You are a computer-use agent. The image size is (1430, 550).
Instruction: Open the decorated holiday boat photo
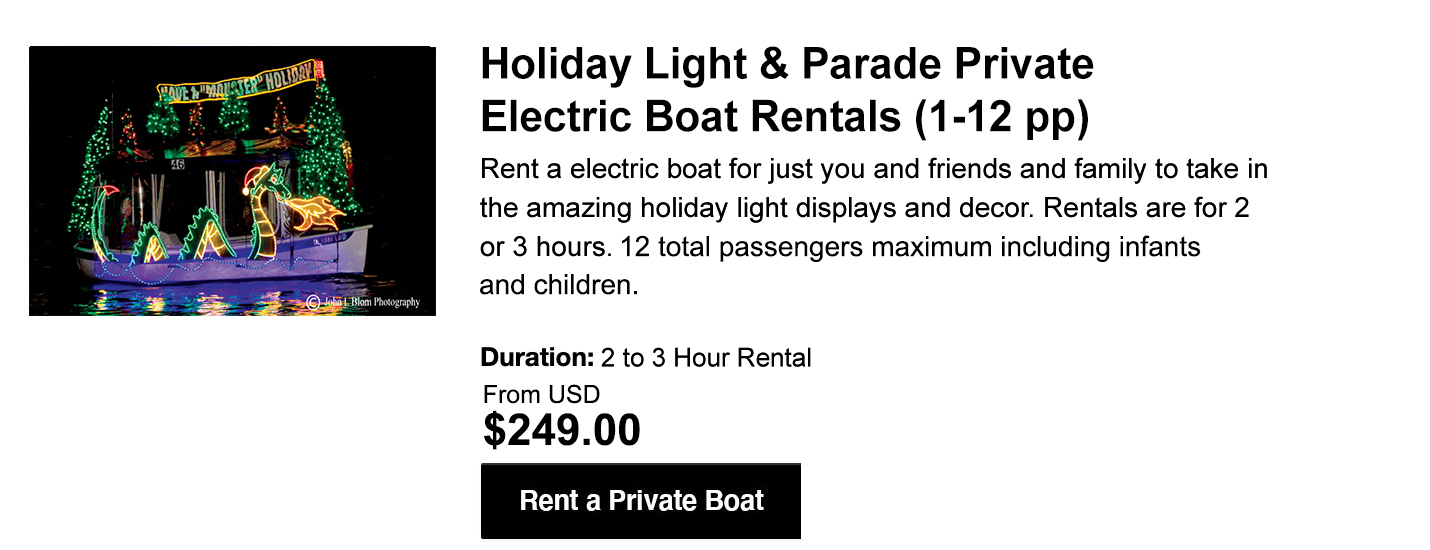pos(232,181)
